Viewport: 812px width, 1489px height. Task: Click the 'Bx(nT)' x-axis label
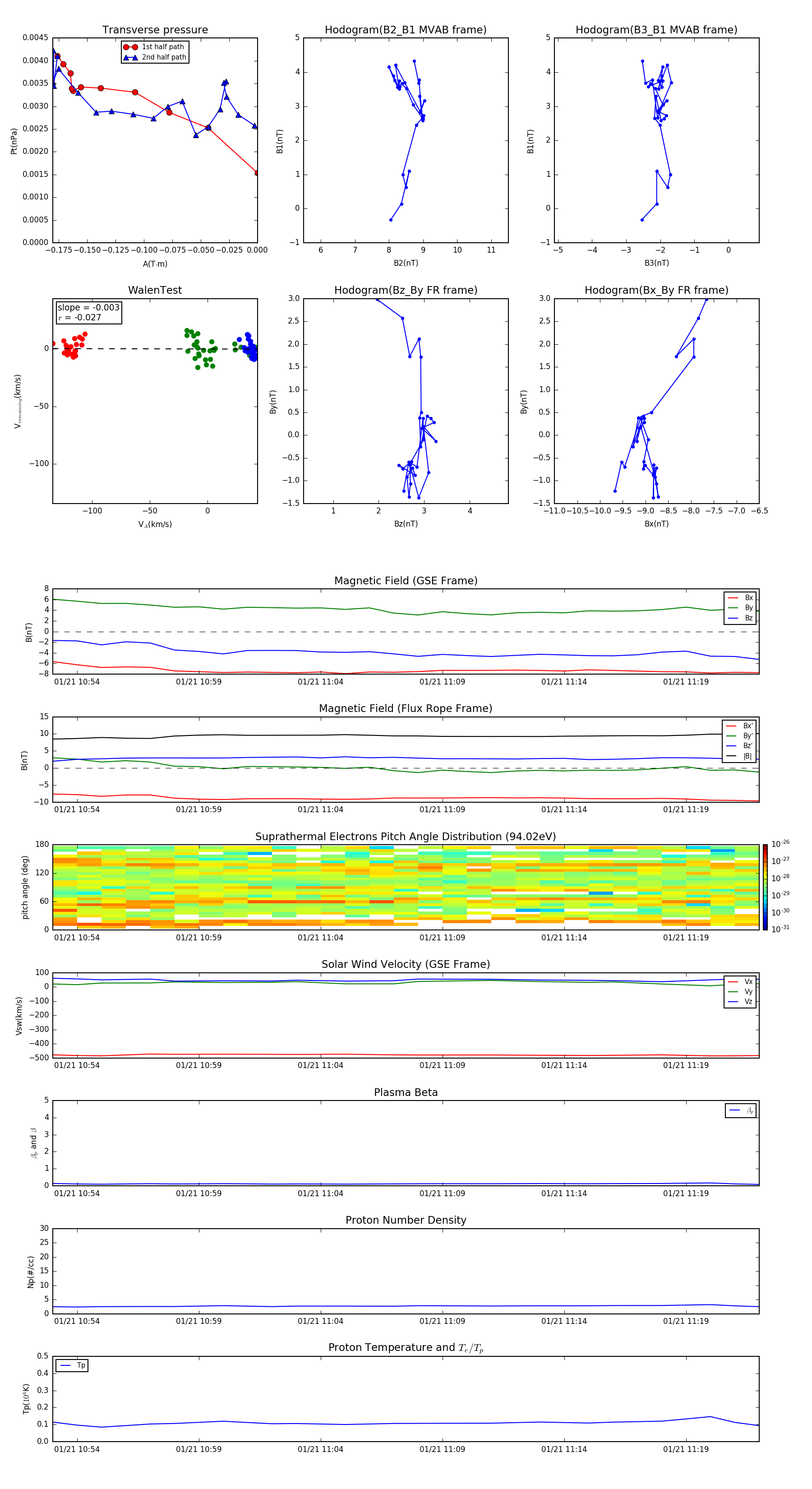click(656, 524)
